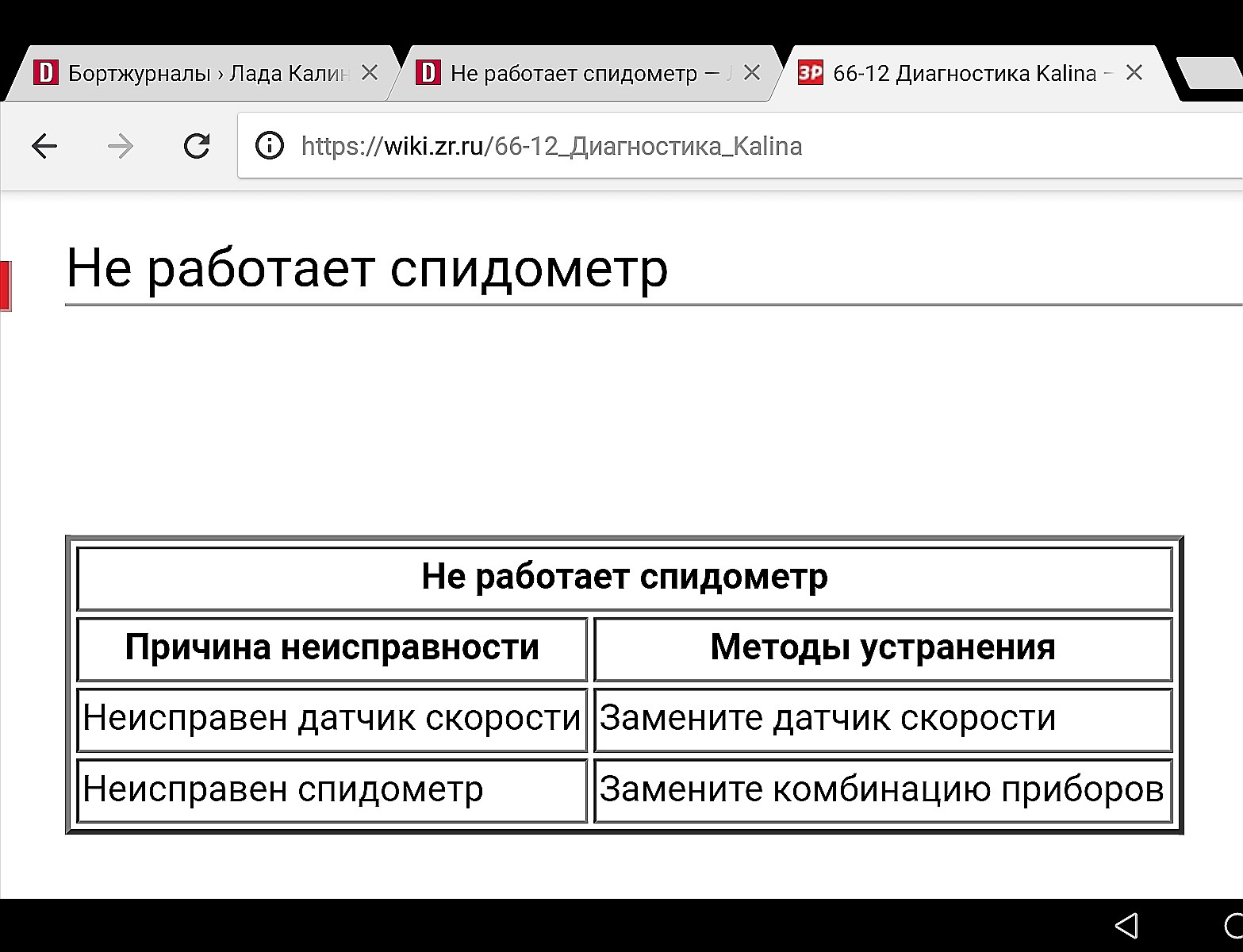The height and width of the screenshot is (952, 1243).
Task: Click 'Методы устранения' column header
Action: [882, 647]
